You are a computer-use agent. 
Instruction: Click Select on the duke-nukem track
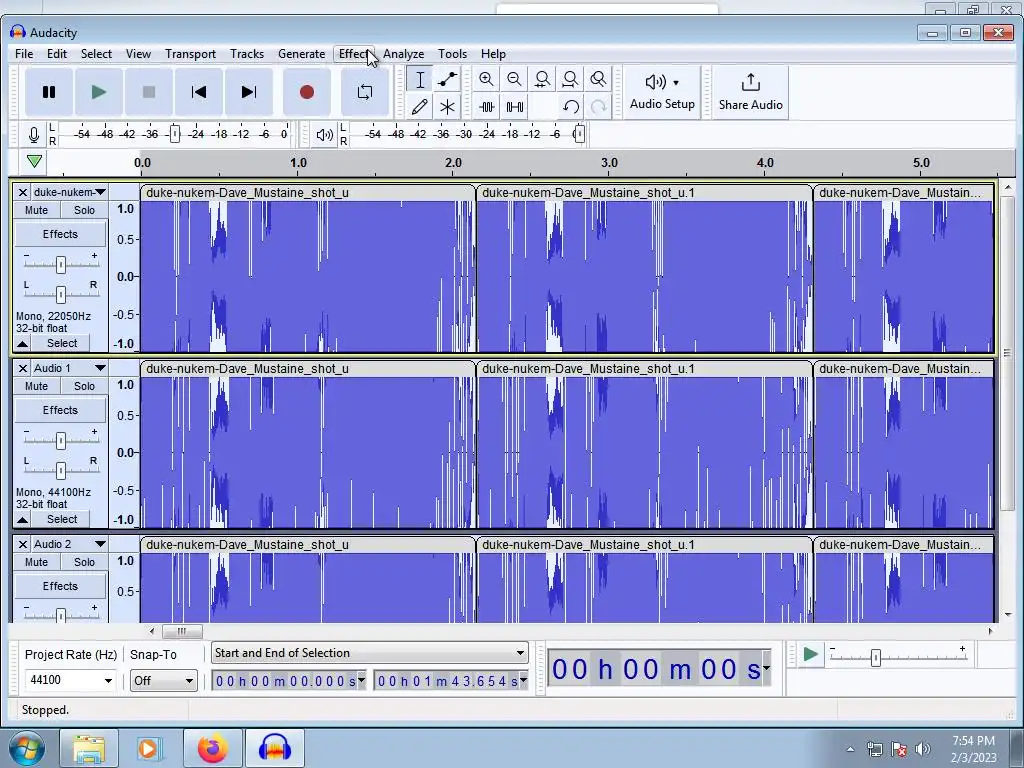(62, 344)
